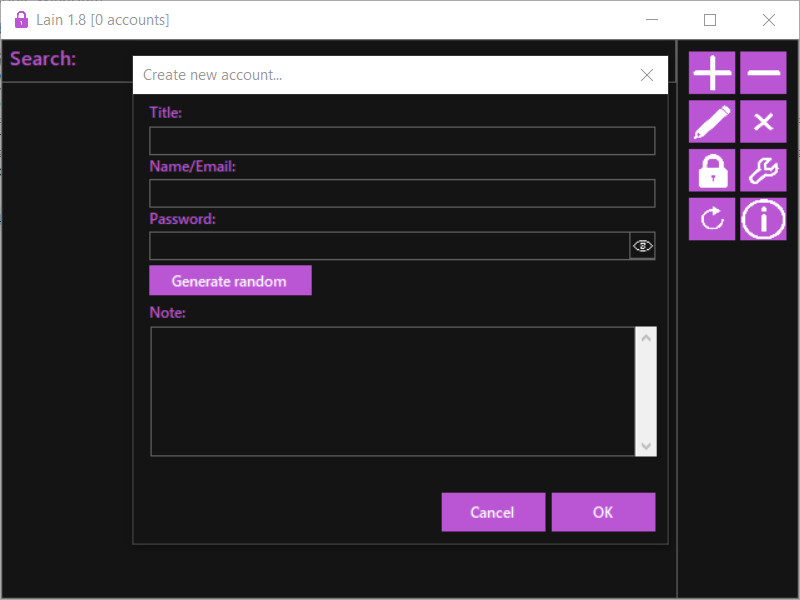Image resolution: width=800 pixels, height=600 pixels.
Task: Click the Note scrollbar down arrow
Action: pyautogui.click(x=646, y=446)
